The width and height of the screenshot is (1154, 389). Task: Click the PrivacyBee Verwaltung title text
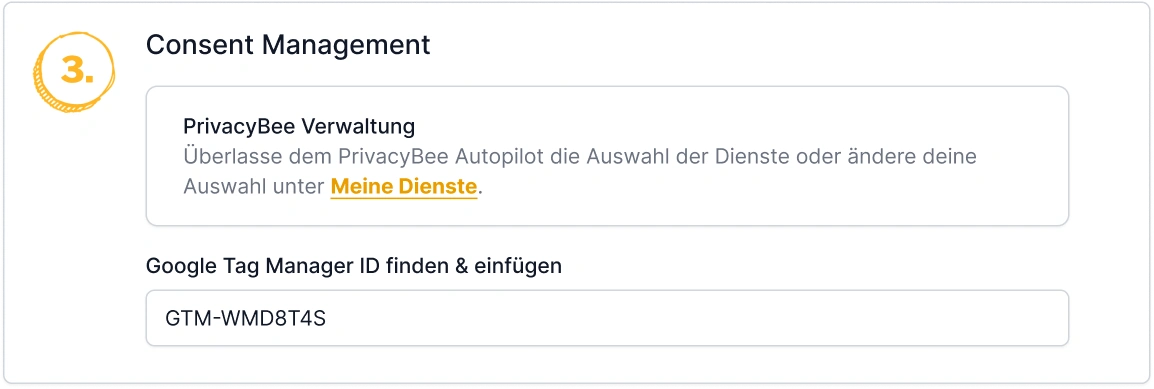point(299,126)
